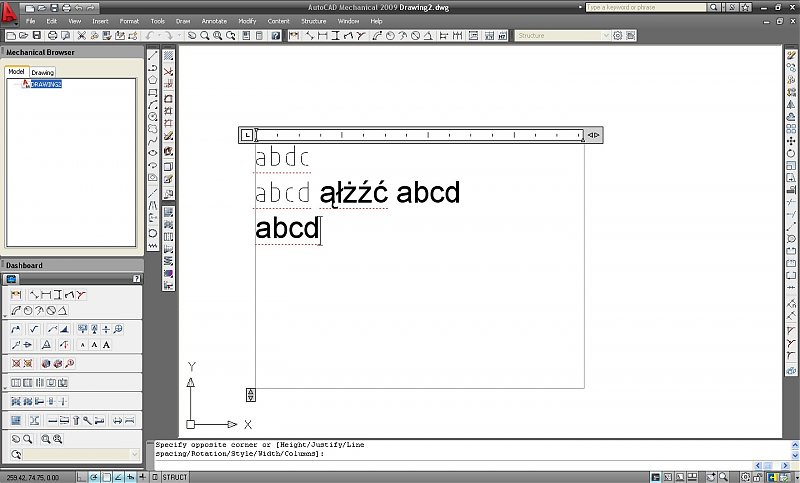Click the Plot (print) icon in main toolbar
Screen dimensions: 800x483
pos(52,36)
